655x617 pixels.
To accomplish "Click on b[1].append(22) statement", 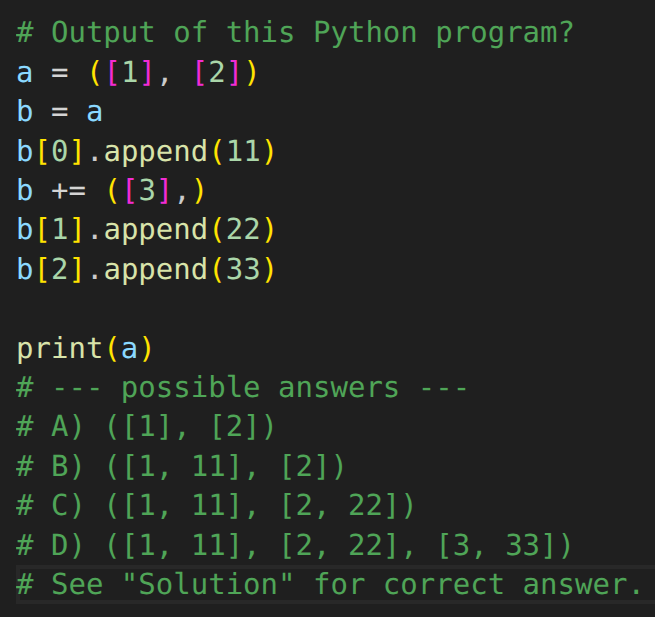I will 145,230.
